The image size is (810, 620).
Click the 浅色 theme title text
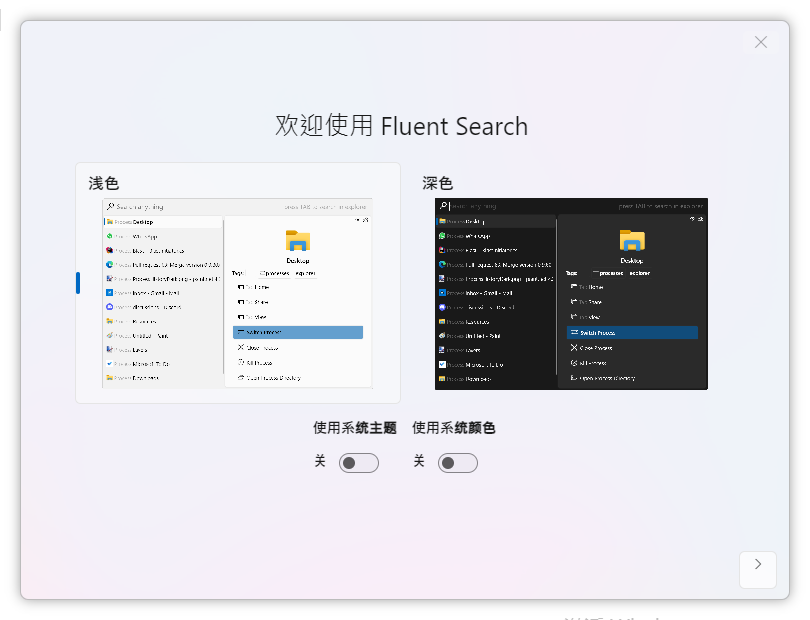[x=104, y=183]
